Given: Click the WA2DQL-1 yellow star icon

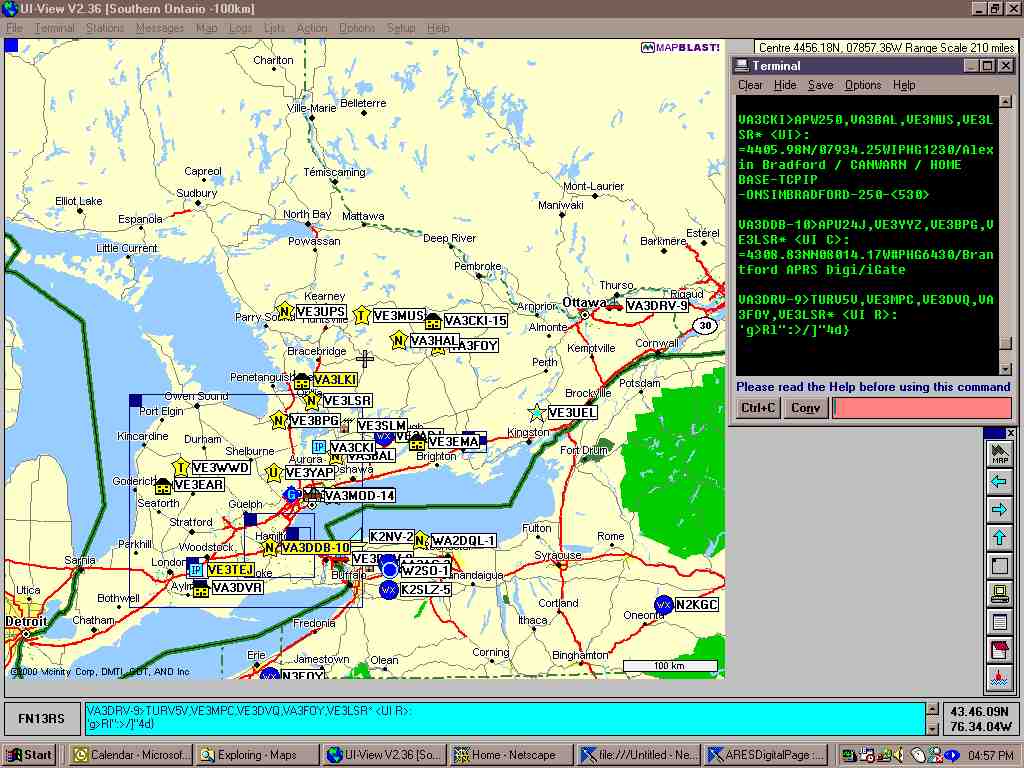Looking at the screenshot, I should (x=421, y=540).
